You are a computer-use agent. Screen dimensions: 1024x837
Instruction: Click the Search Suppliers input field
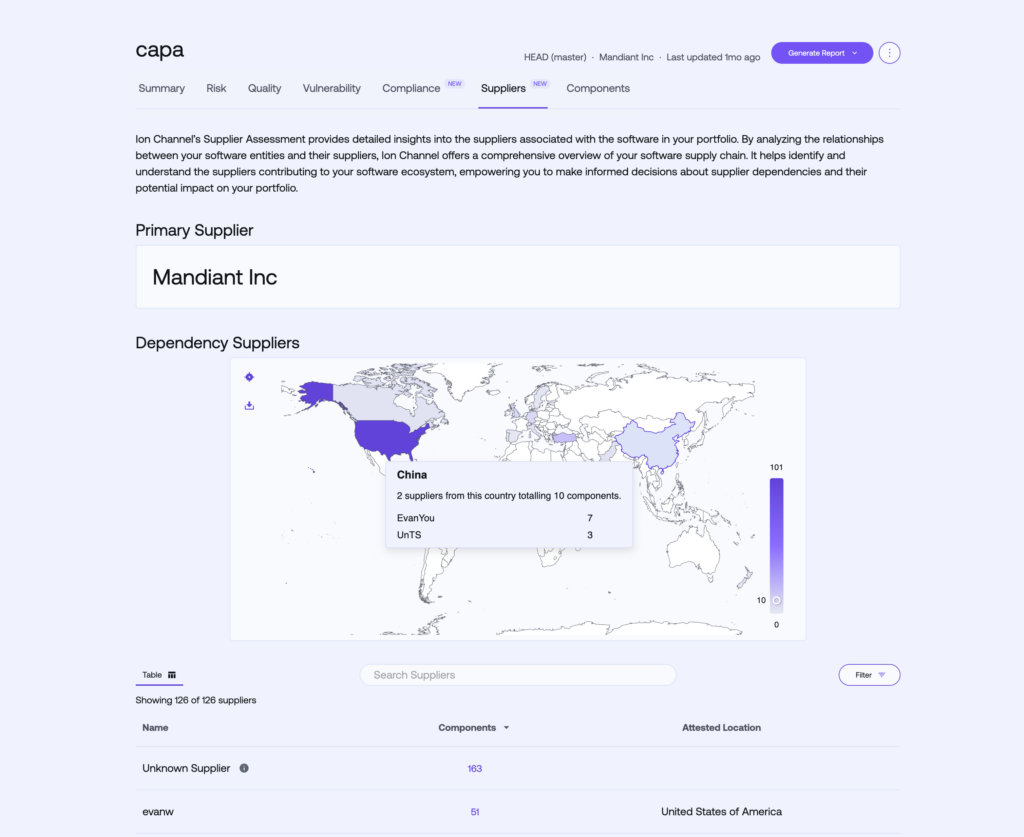(x=517, y=675)
